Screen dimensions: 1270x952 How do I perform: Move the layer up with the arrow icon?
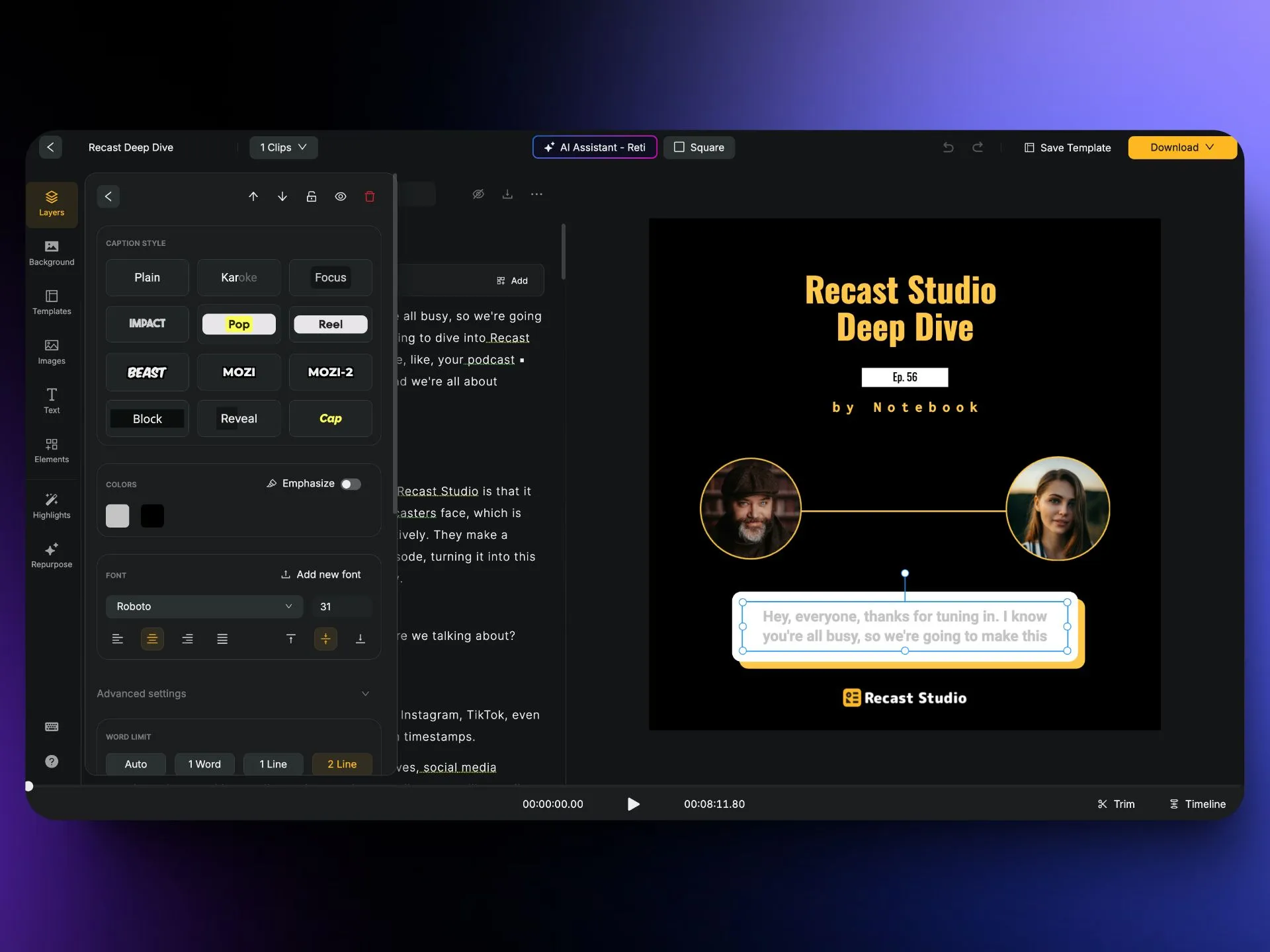[253, 196]
